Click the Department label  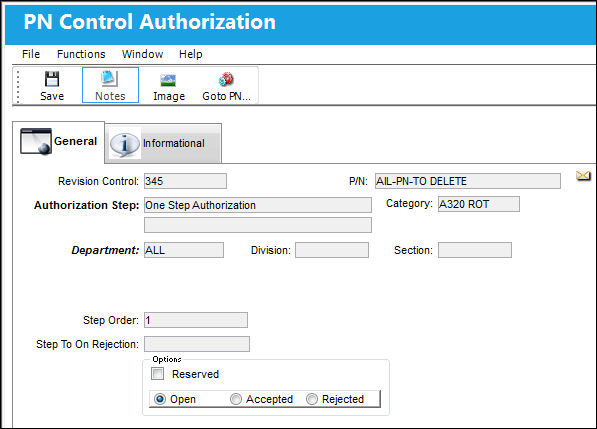tap(105, 250)
